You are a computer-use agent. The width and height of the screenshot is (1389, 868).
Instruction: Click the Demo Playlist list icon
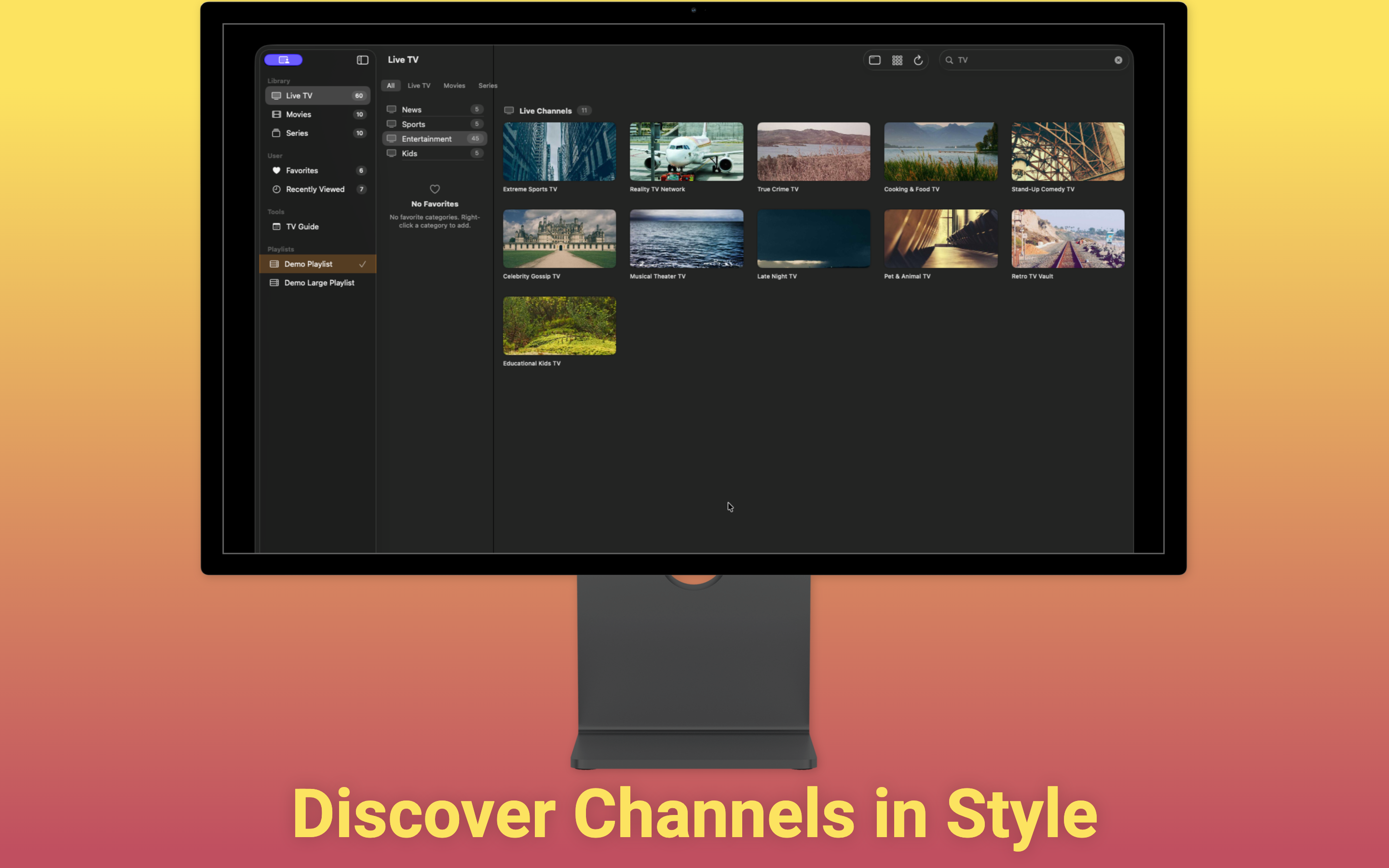[274, 264]
